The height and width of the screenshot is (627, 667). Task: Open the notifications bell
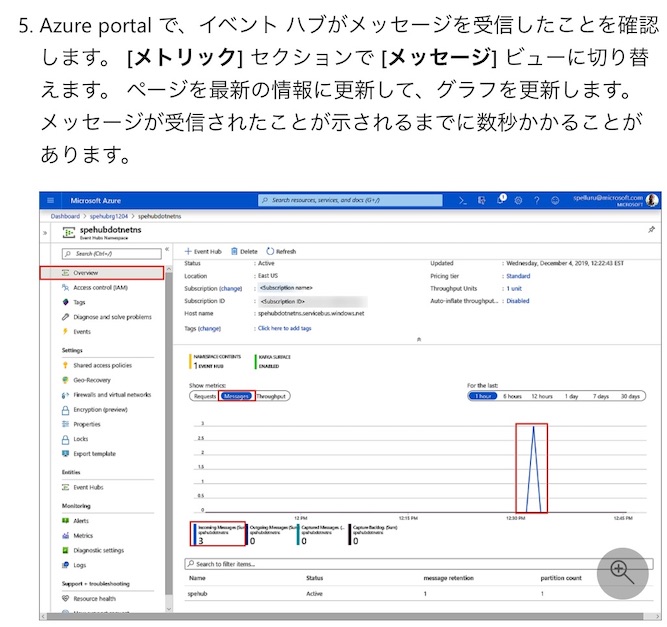[501, 200]
